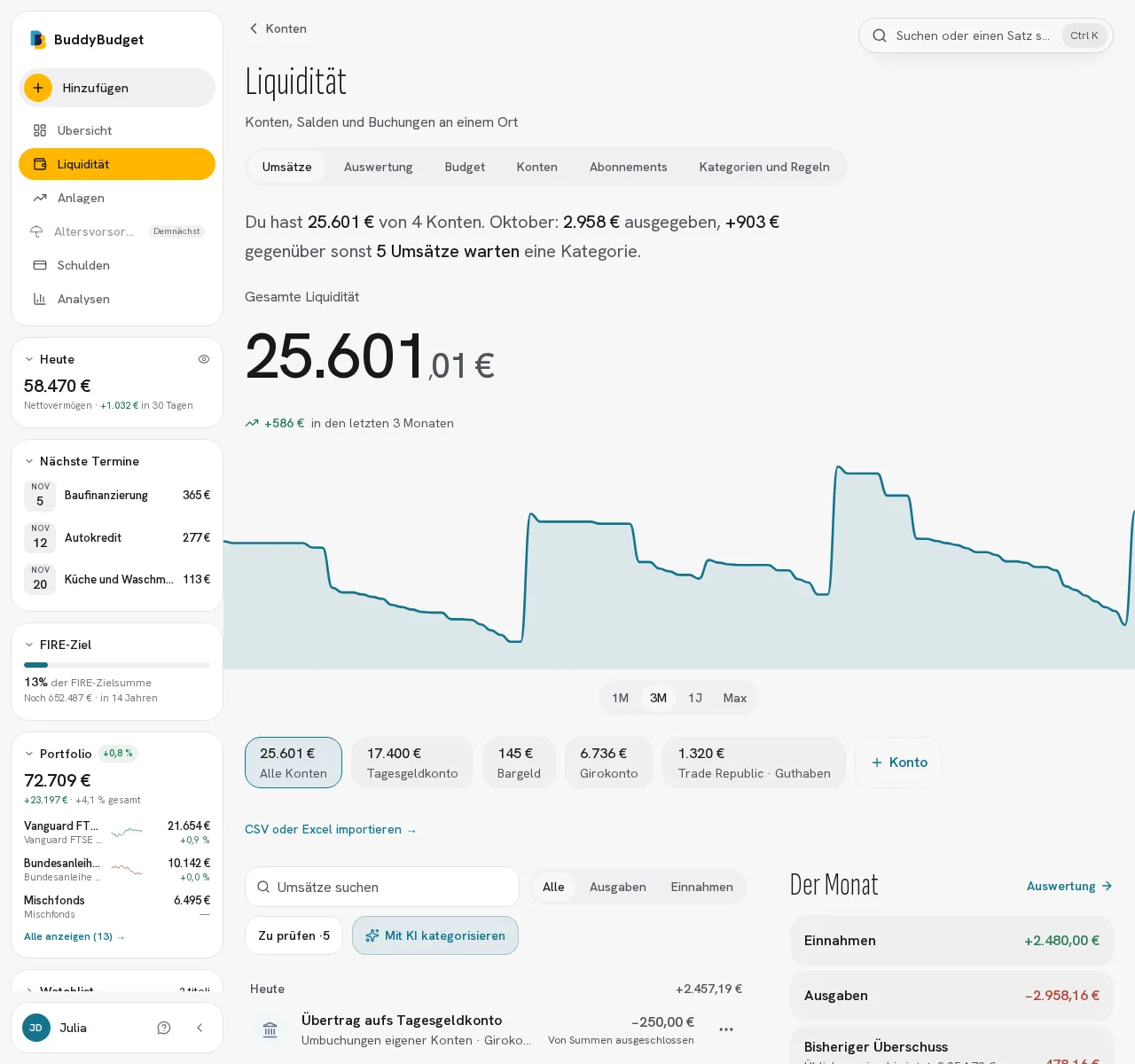Viewport: 1135px width, 1064px height.
Task: Open the CSV oder Excel importieren link
Action: (331, 829)
